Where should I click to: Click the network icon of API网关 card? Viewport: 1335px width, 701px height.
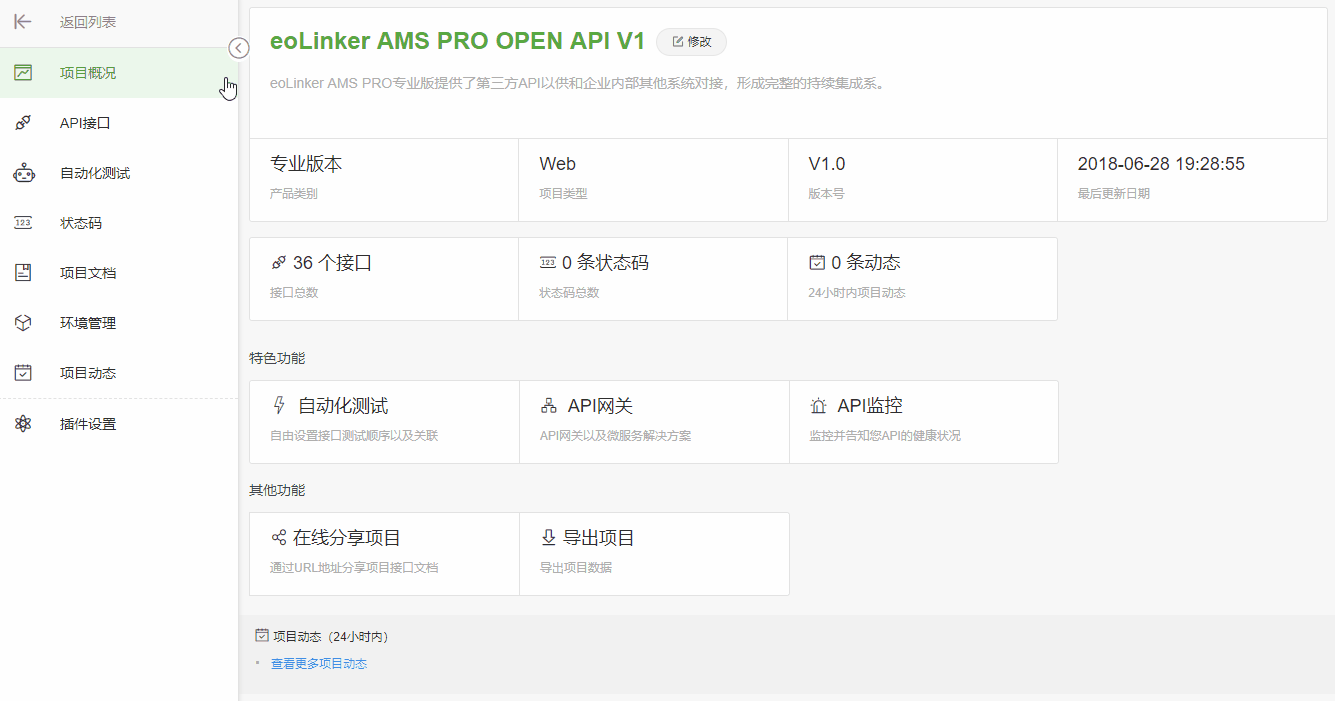click(x=548, y=406)
